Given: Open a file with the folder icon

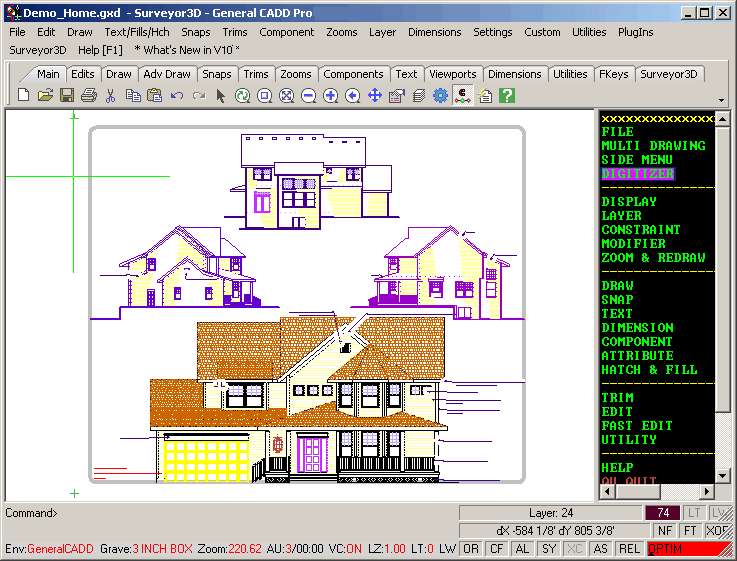Looking at the screenshot, I should click(45, 96).
